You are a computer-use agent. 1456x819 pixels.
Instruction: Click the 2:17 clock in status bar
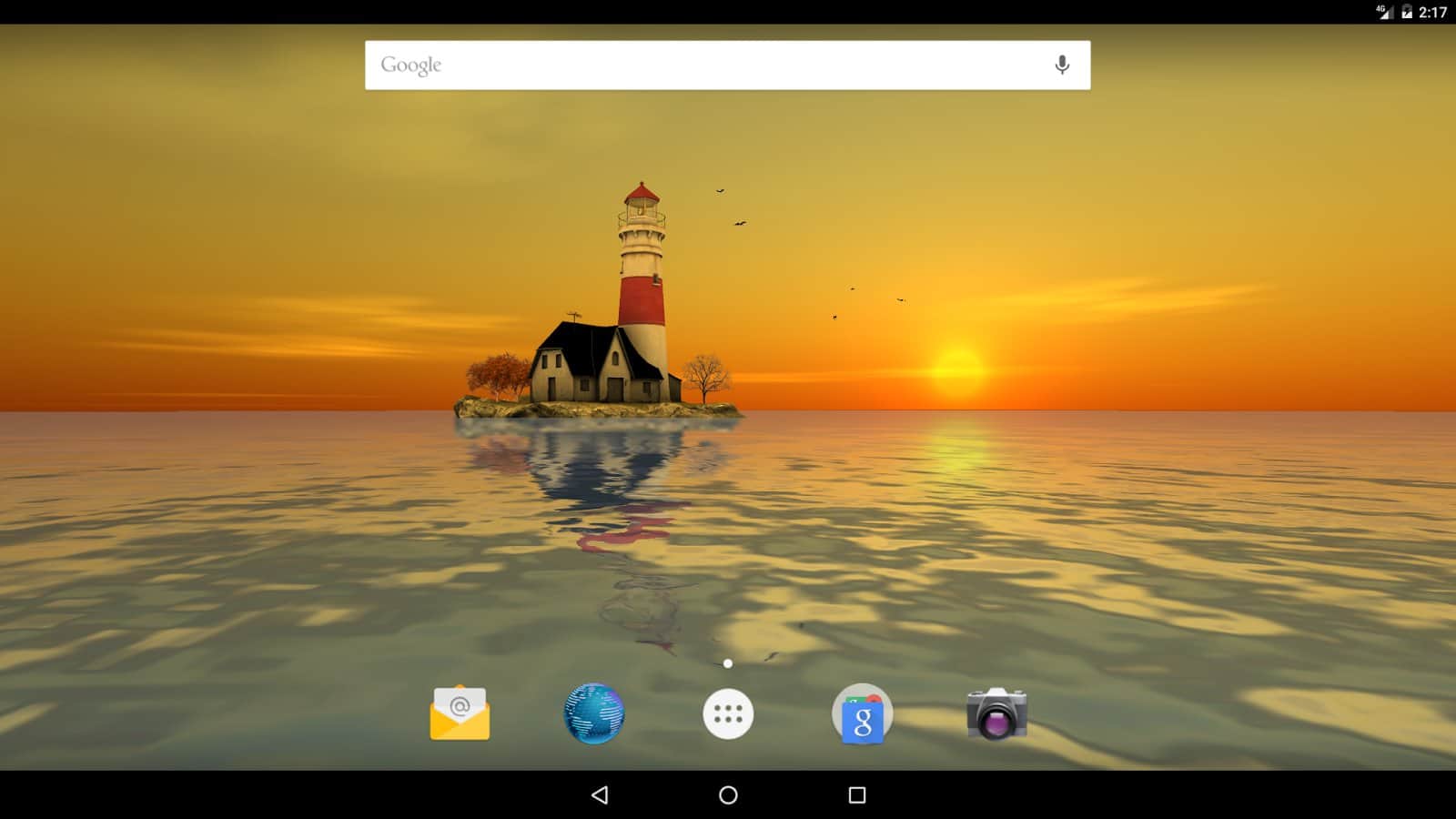click(x=1433, y=12)
